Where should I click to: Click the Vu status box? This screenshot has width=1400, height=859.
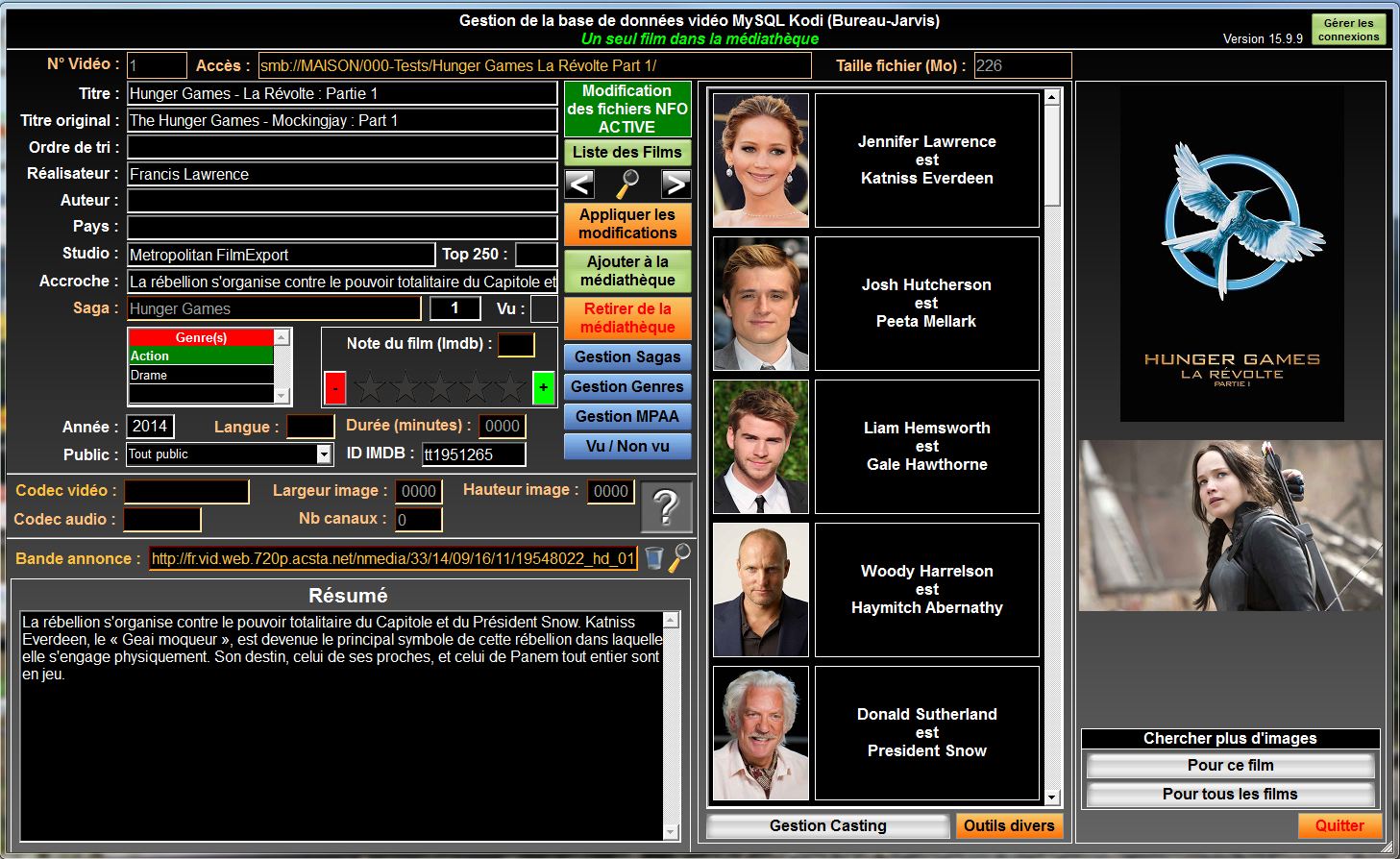coord(544,308)
